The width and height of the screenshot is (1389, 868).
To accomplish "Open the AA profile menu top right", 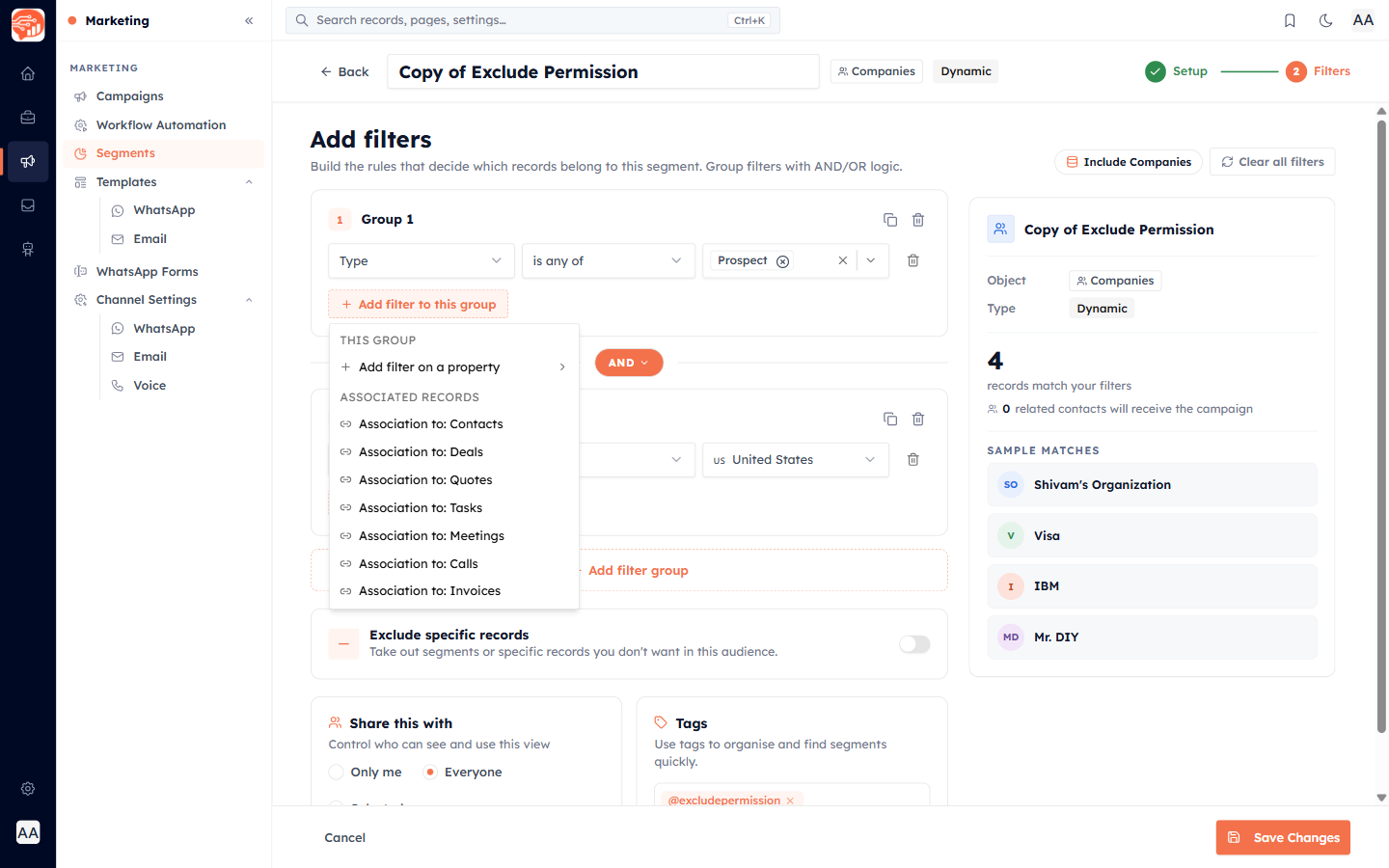I will 1363,20.
